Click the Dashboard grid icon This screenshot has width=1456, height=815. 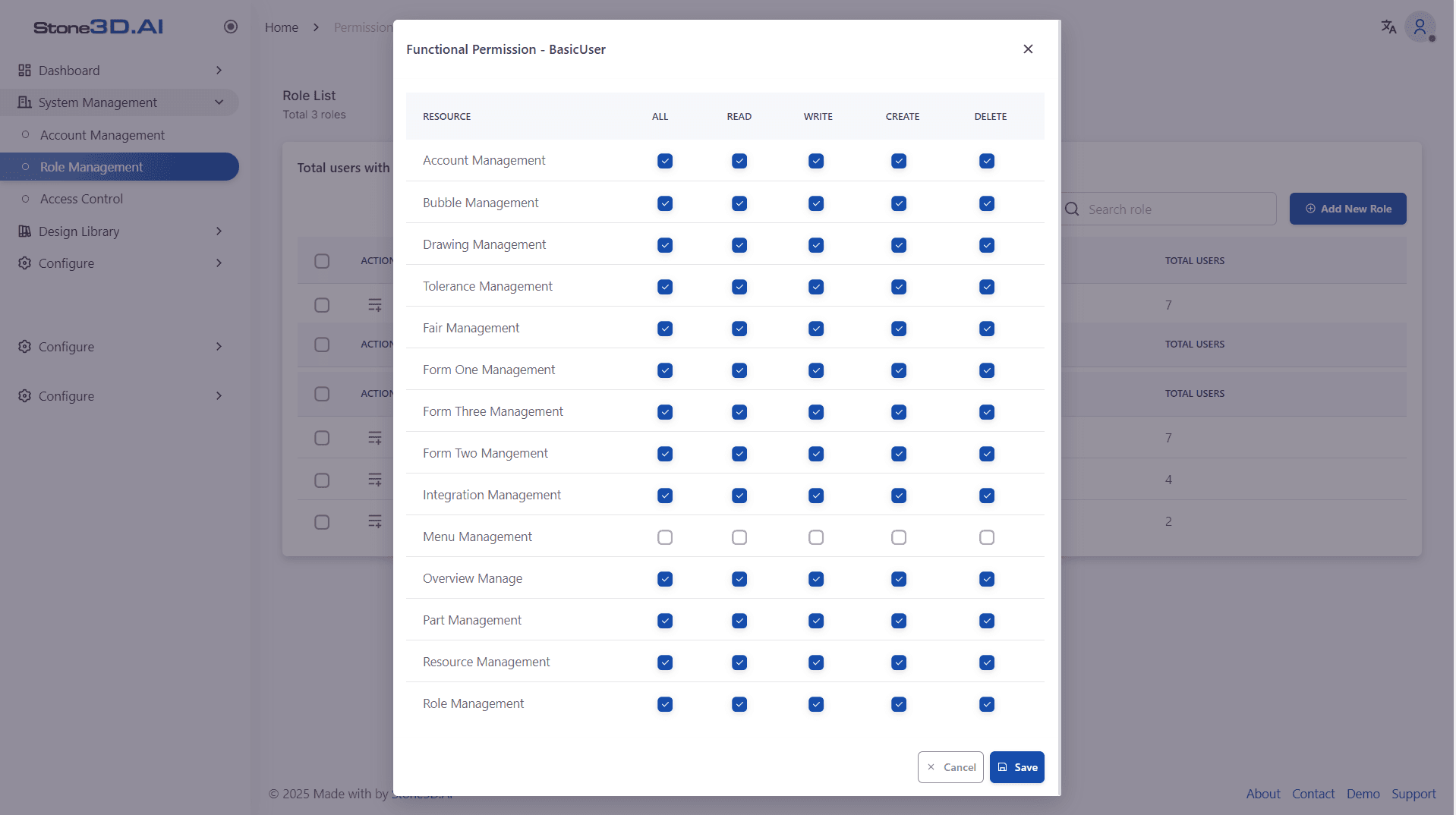click(24, 70)
